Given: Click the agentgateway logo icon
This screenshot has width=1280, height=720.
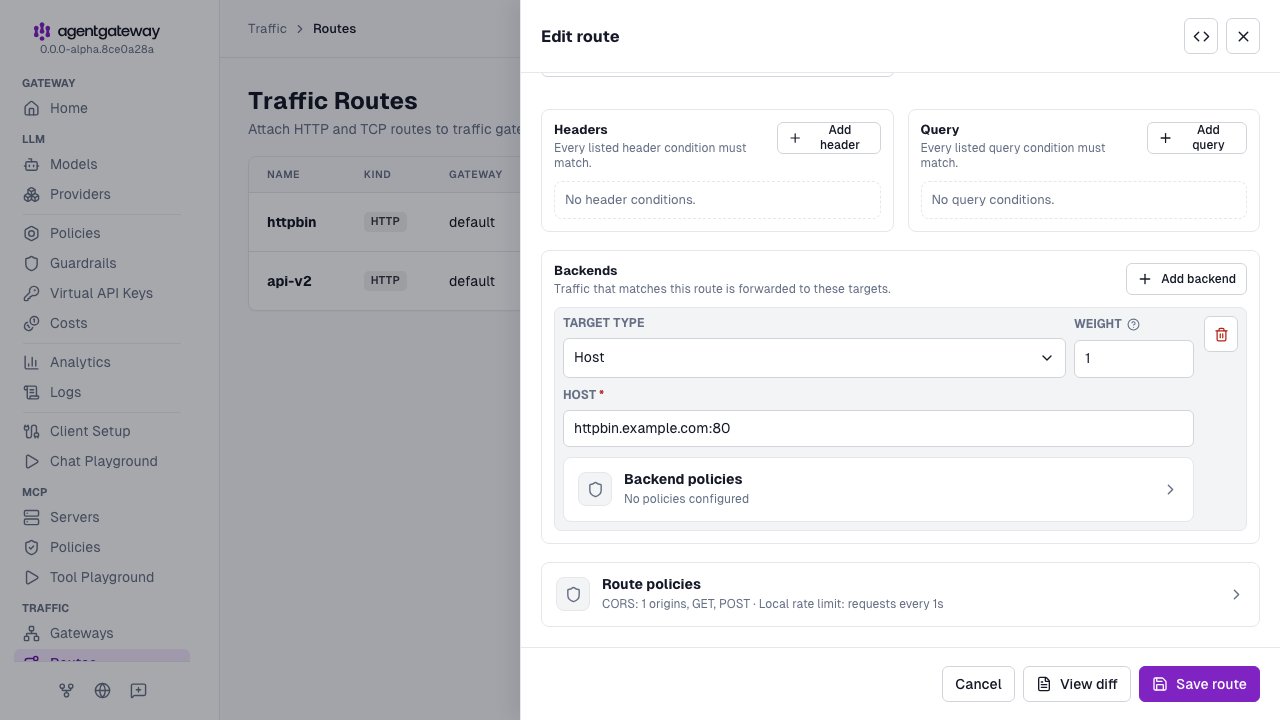Looking at the screenshot, I should (42, 31).
